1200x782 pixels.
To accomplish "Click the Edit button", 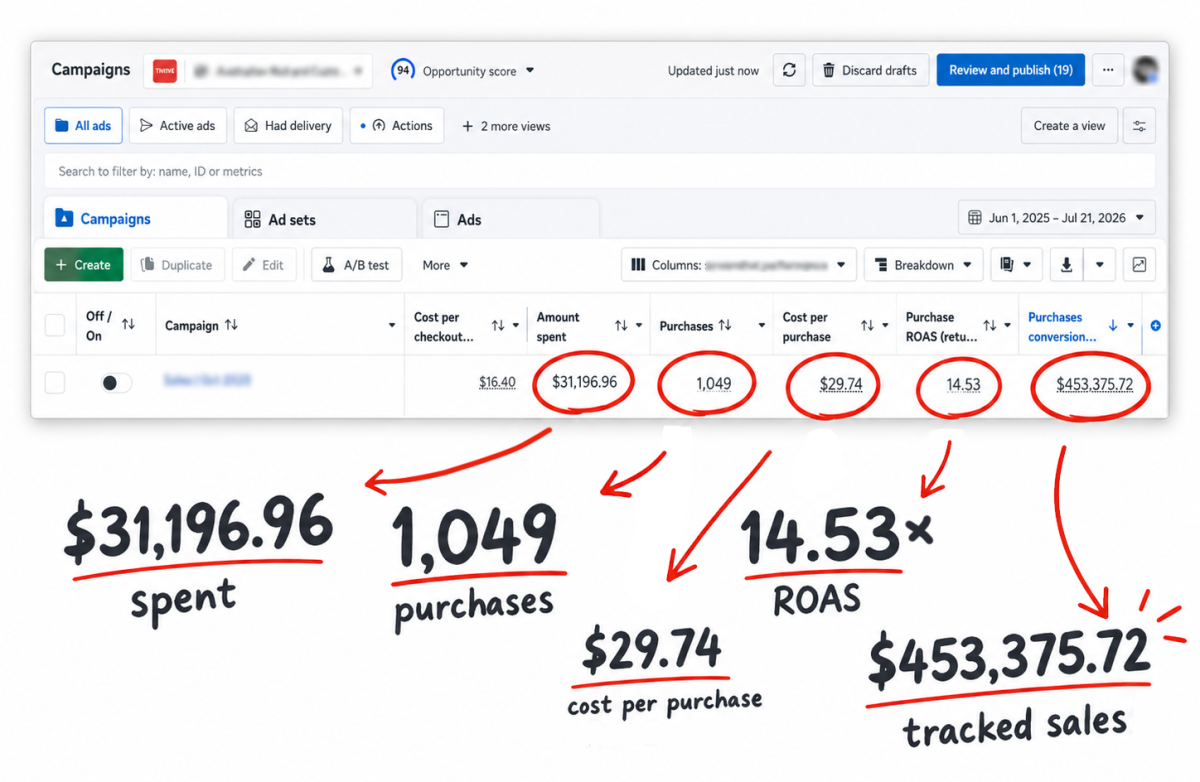I will coord(264,265).
